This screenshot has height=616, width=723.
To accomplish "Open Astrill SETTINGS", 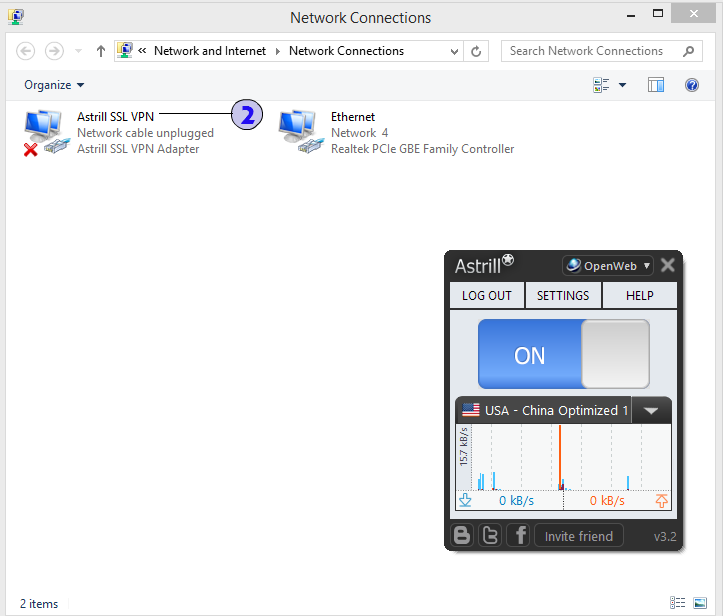I will coord(563,295).
